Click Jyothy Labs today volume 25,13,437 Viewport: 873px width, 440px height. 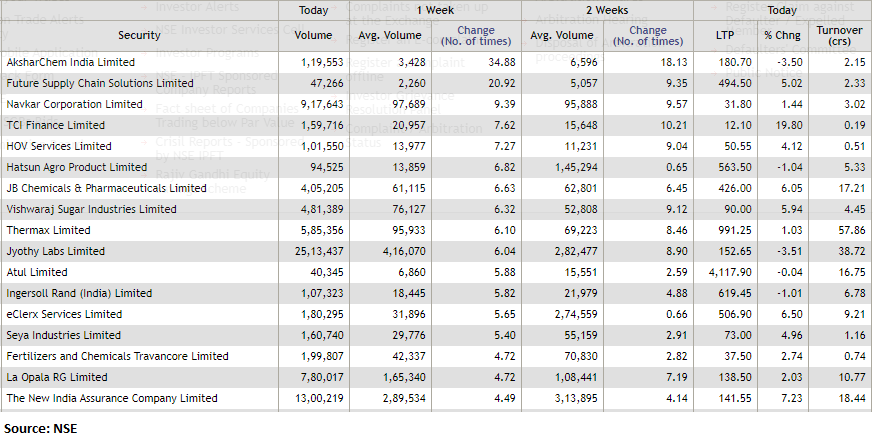coord(319,251)
